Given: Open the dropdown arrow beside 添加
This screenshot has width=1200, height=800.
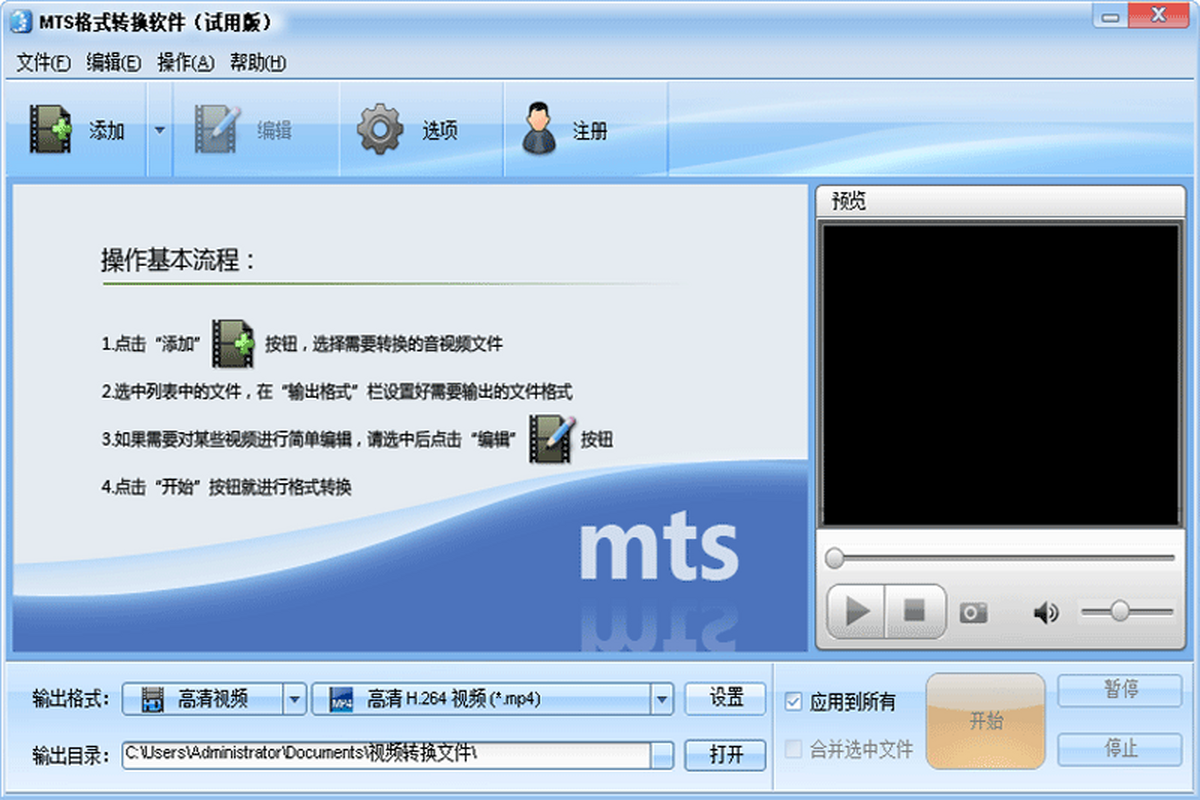Looking at the screenshot, I should click(x=159, y=130).
